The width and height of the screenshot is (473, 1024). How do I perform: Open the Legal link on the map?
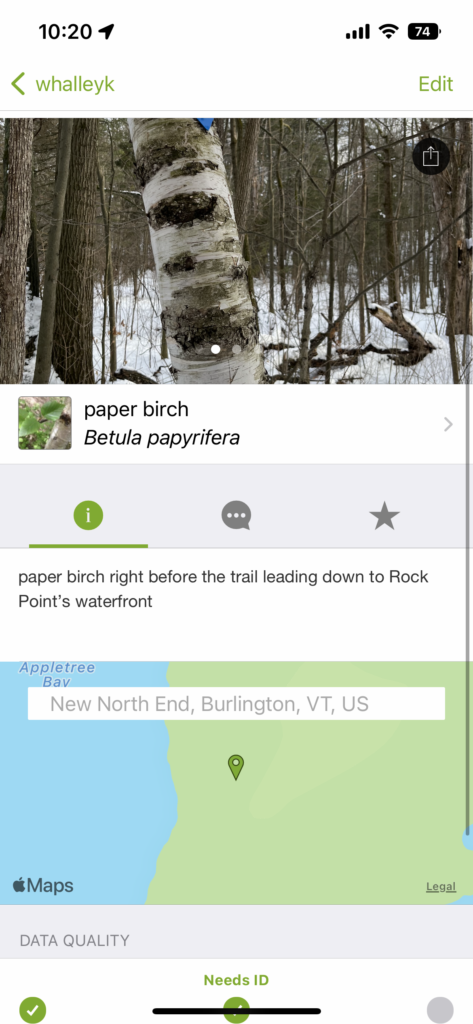[441, 886]
